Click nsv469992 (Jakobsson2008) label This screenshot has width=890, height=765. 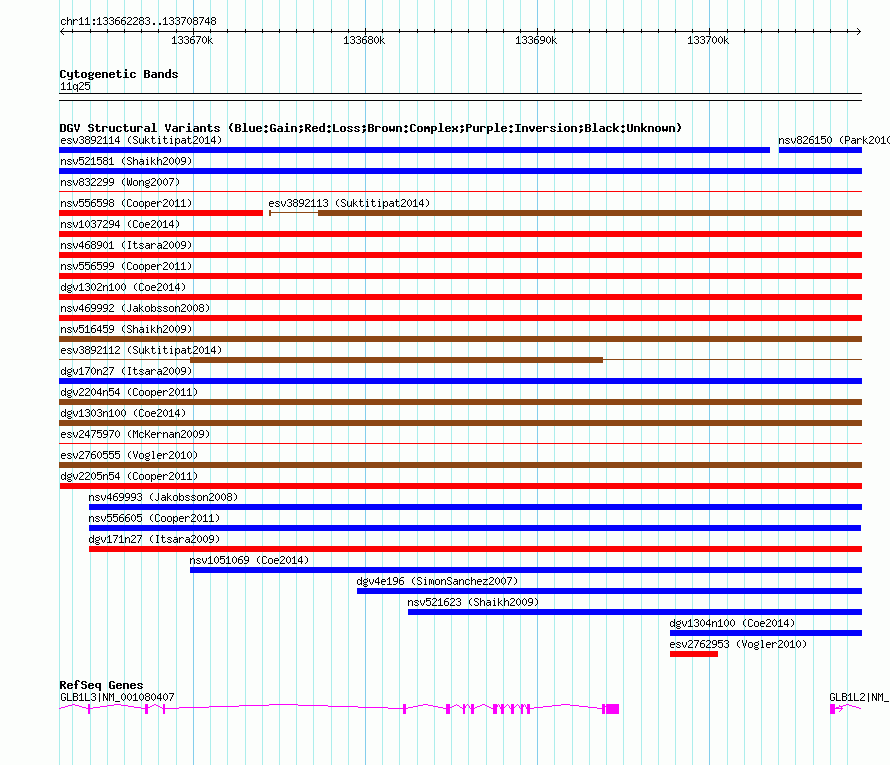[135, 308]
